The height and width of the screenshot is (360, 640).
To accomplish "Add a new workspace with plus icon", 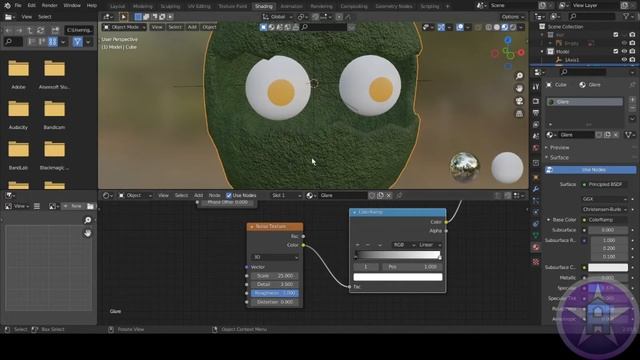I will click(x=447, y=7).
